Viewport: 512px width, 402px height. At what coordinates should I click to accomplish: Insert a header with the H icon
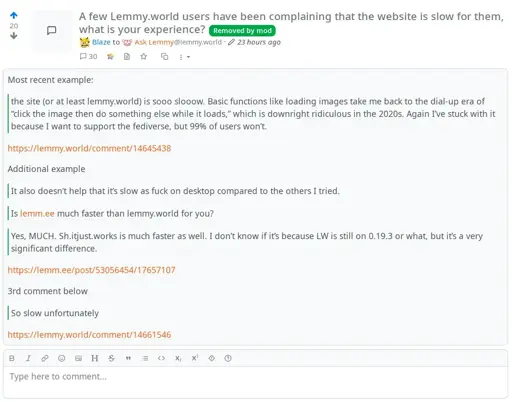coord(95,358)
